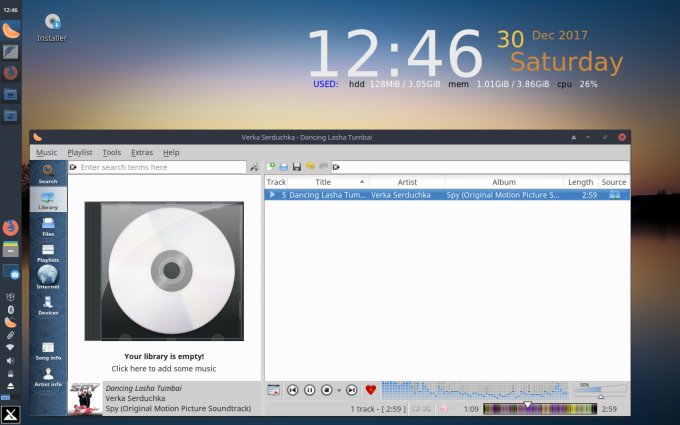The image size is (680, 425).
Task: Open the screenshot tool panel icon
Action: (10, 272)
